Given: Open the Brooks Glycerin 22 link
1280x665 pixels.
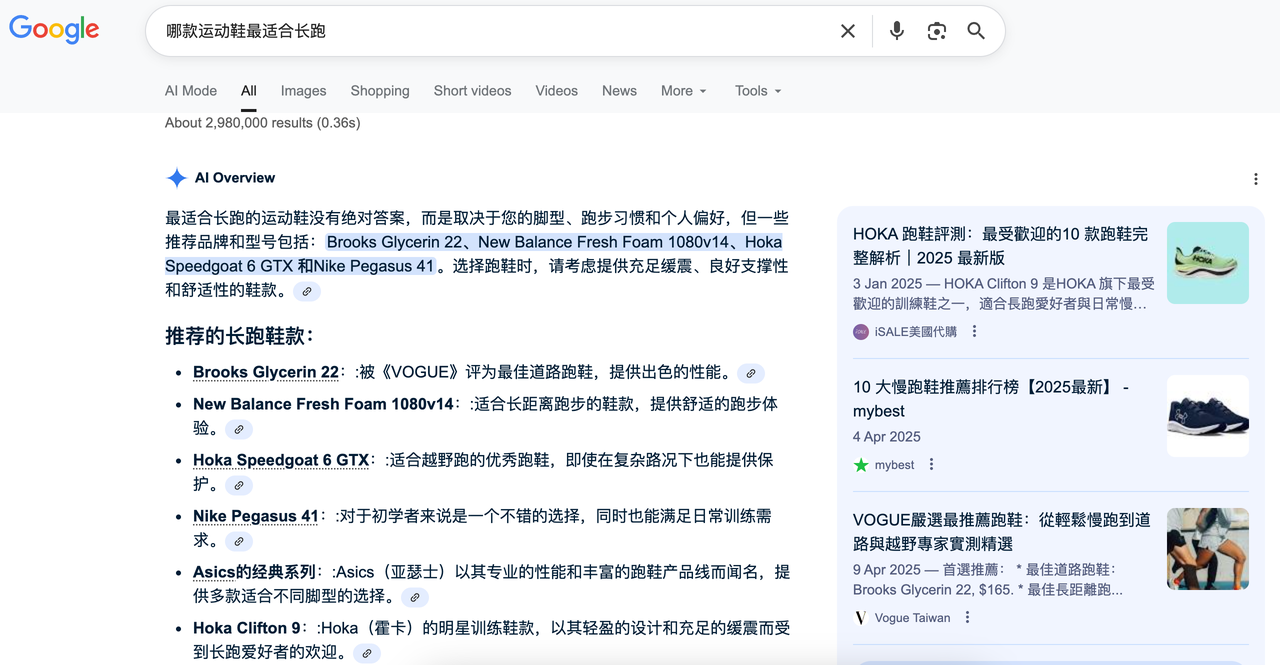Looking at the screenshot, I should [x=264, y=371].
